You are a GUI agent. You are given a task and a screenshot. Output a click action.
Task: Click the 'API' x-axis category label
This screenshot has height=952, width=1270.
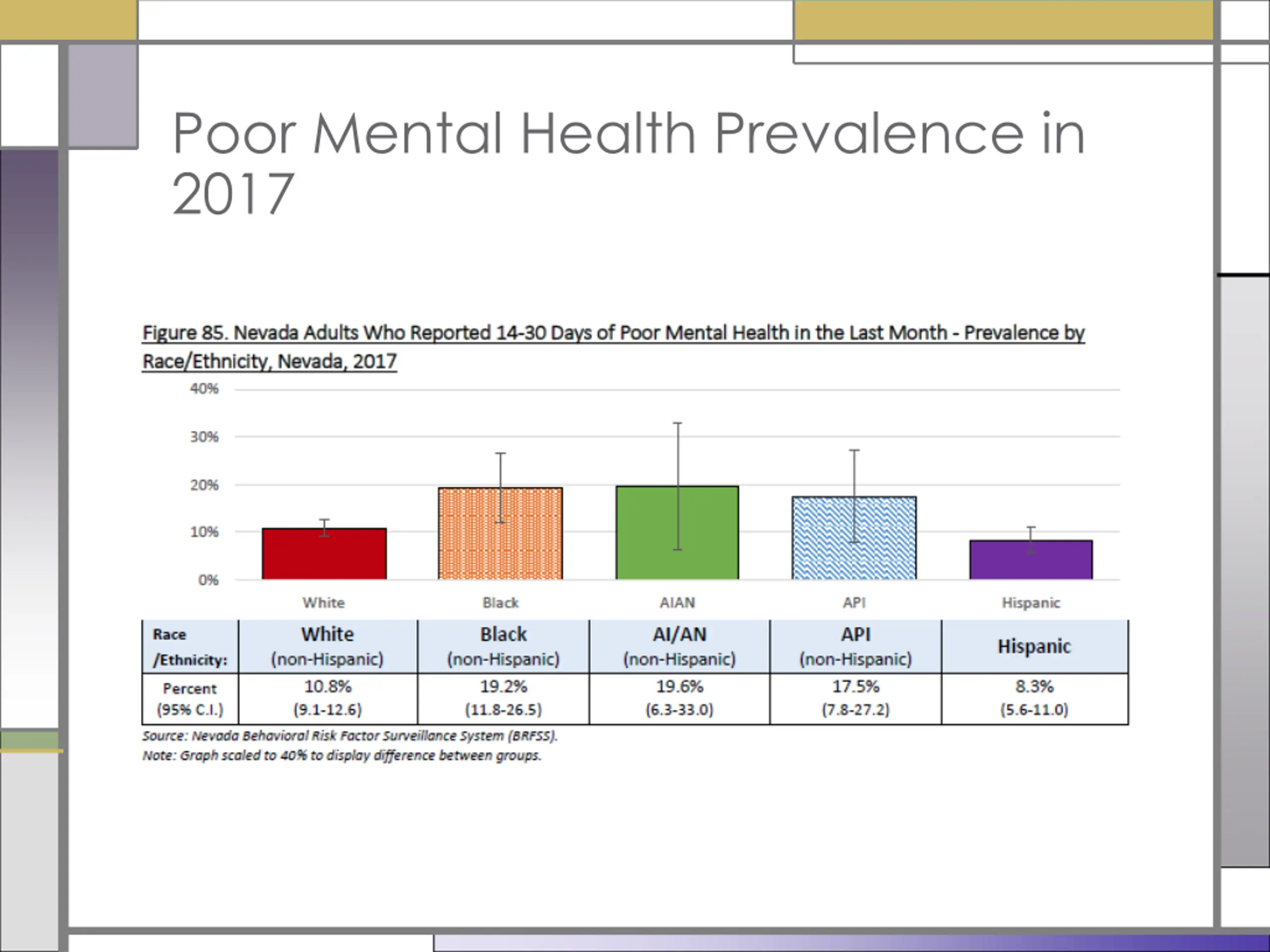point(854,602)
